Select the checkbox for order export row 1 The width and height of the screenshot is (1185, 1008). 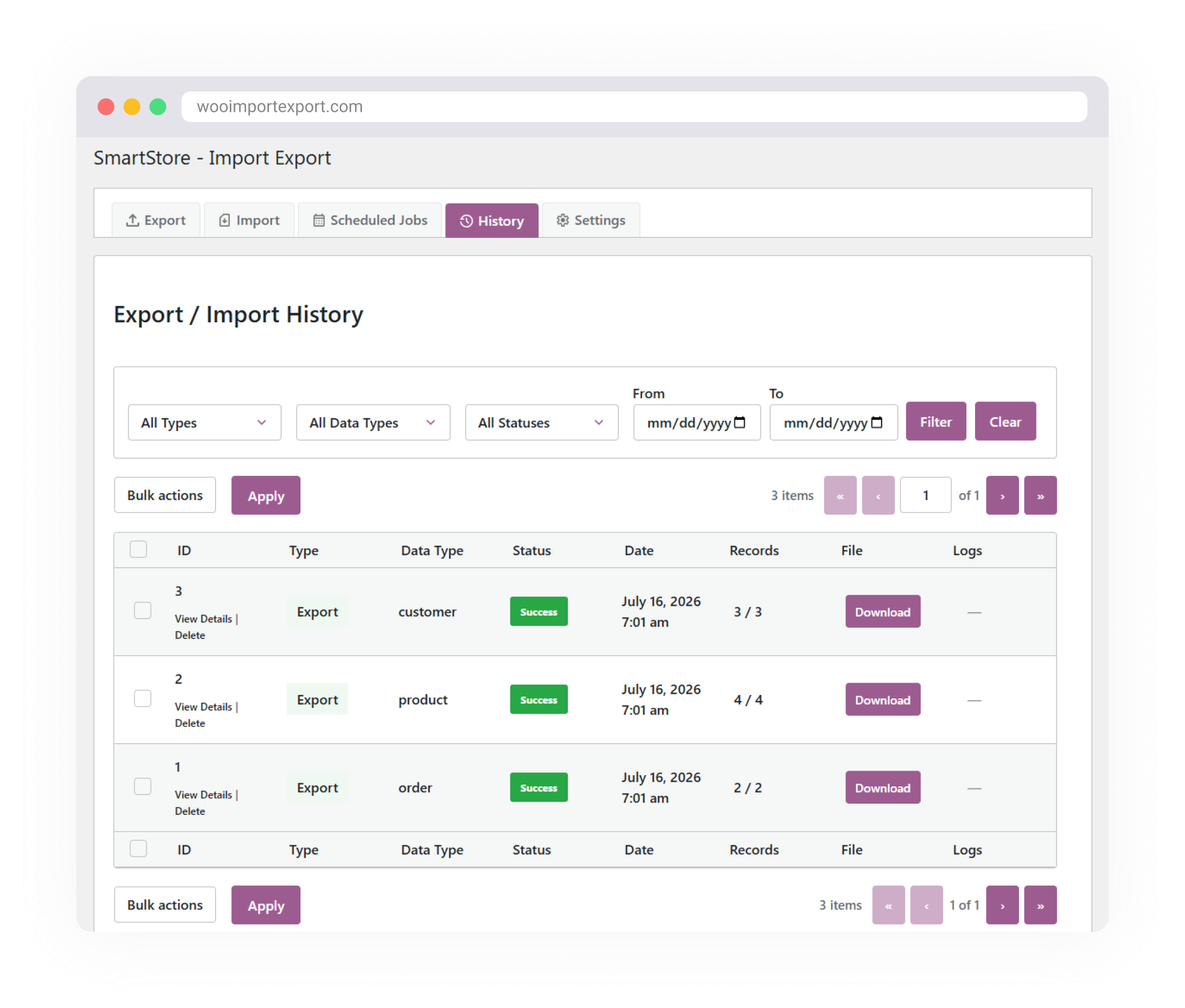(x=142, y=786)
